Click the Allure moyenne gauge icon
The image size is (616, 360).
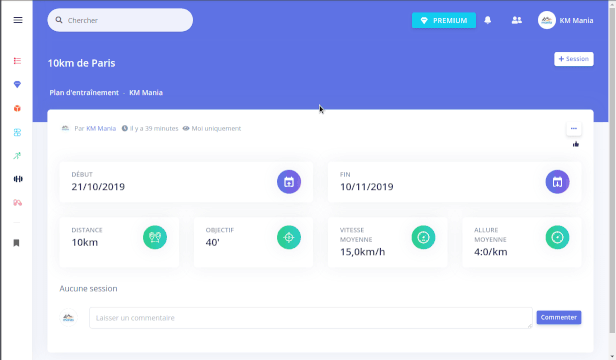[x=557, y=237]
